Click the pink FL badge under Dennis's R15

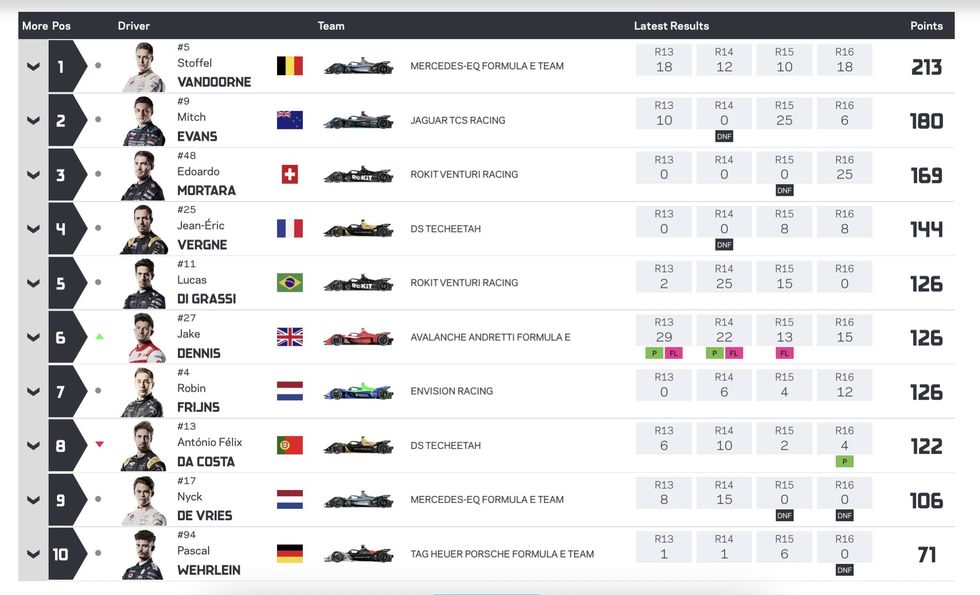click(x=784, y=353)
